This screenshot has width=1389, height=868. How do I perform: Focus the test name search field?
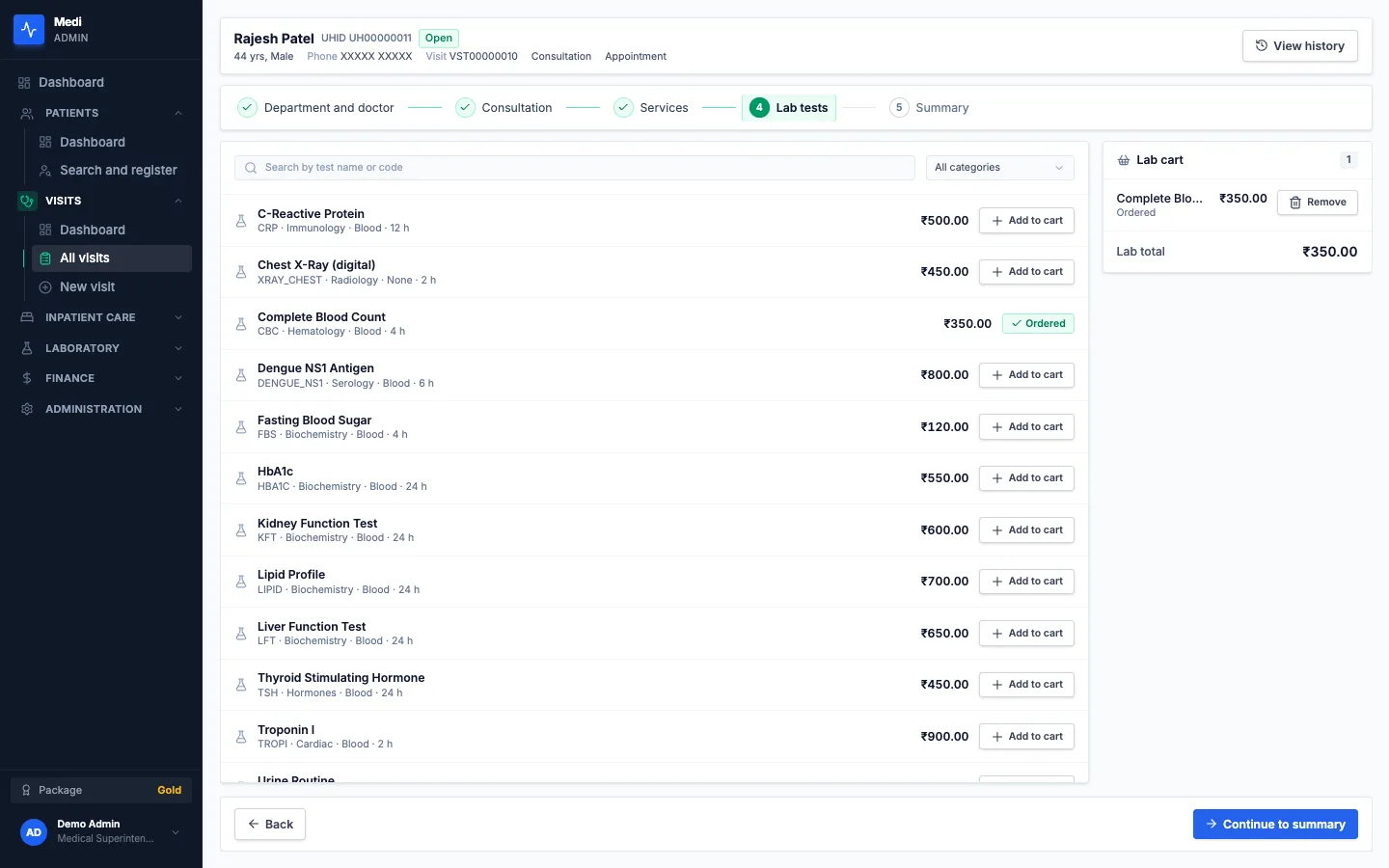click(575, 168)
